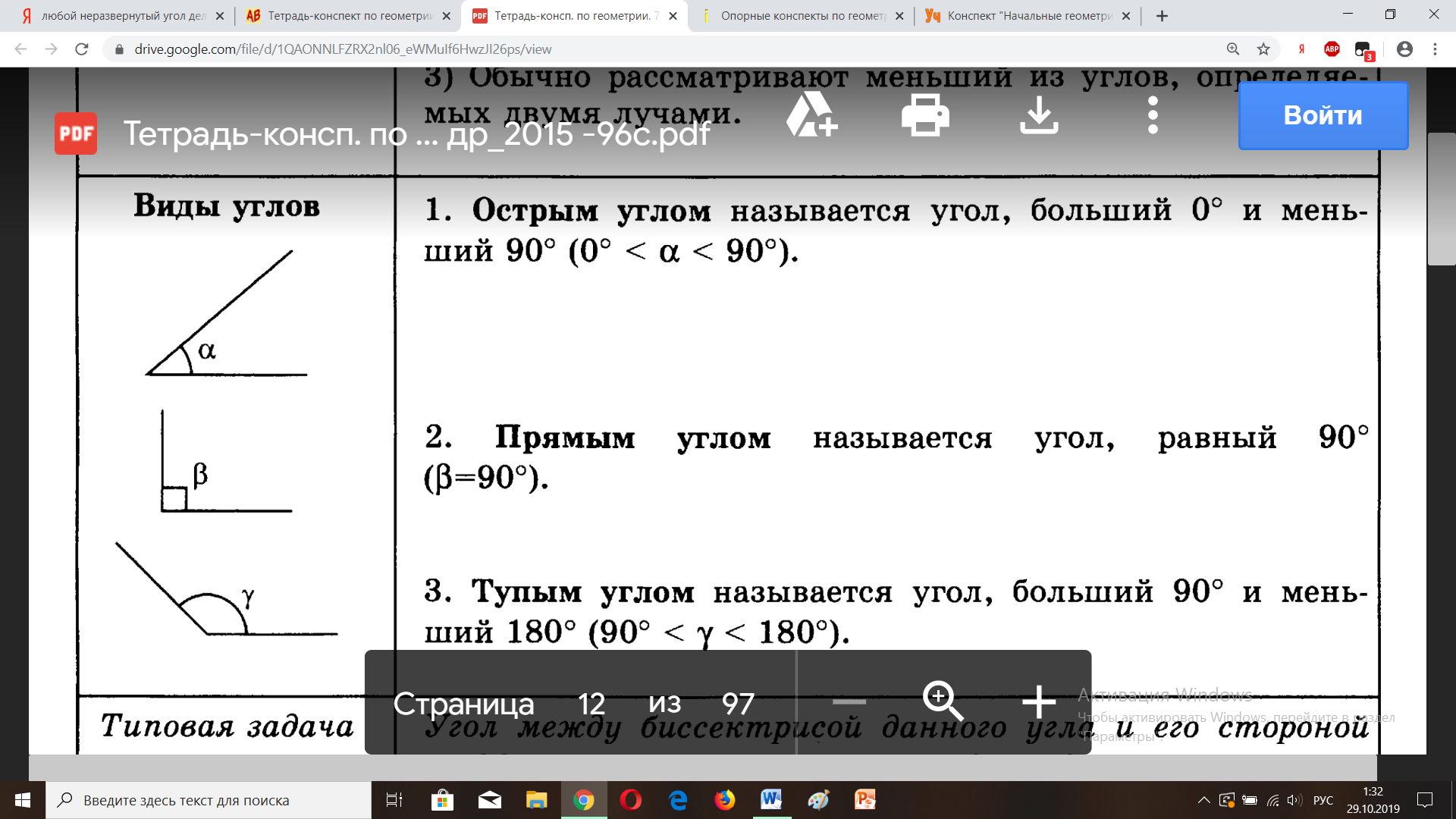Click the text 'Типовая задача'

(x=227, y=726)
